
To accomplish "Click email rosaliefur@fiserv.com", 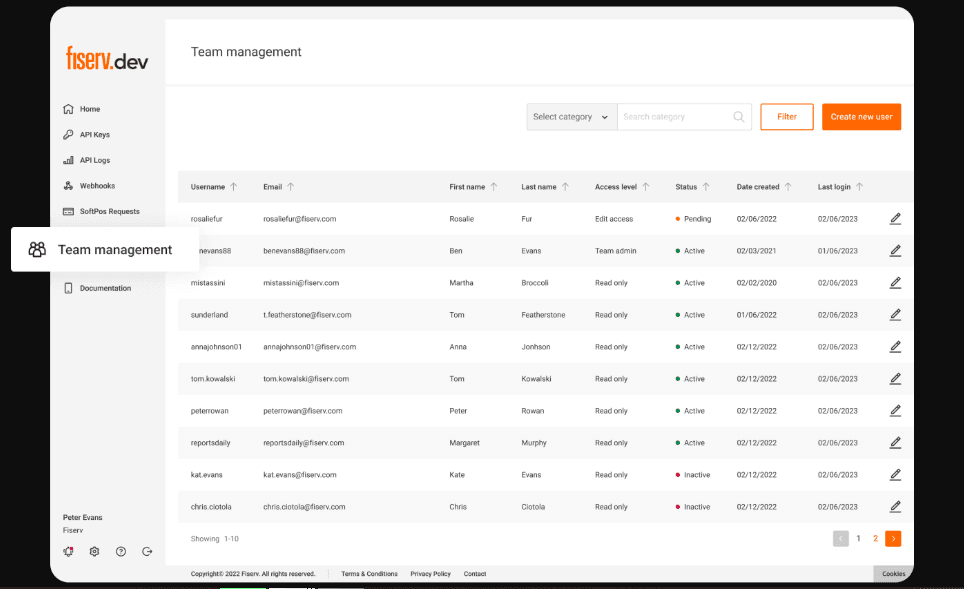I will point(299,219).
